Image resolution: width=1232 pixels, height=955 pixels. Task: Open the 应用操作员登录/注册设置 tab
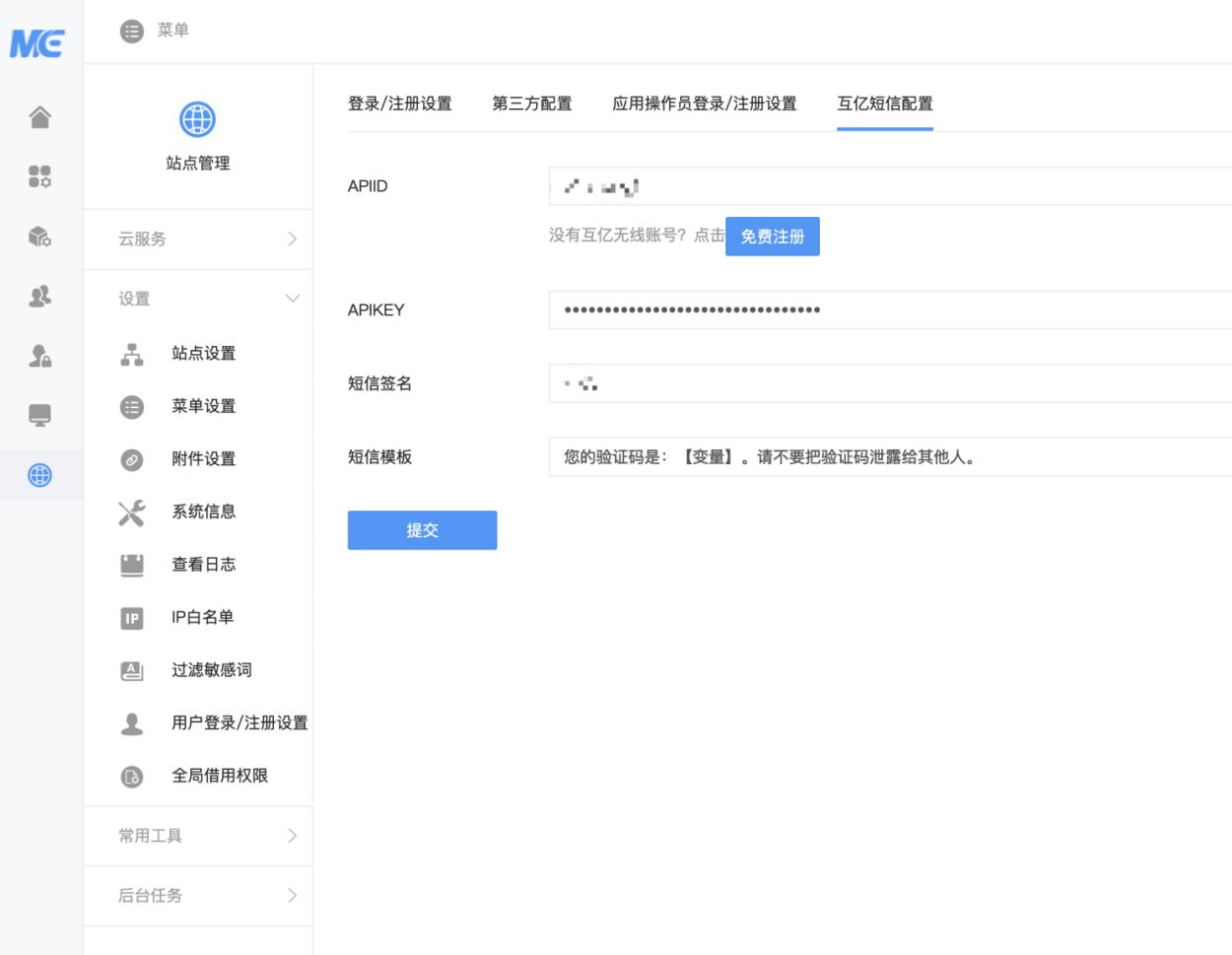pos(704,103)
